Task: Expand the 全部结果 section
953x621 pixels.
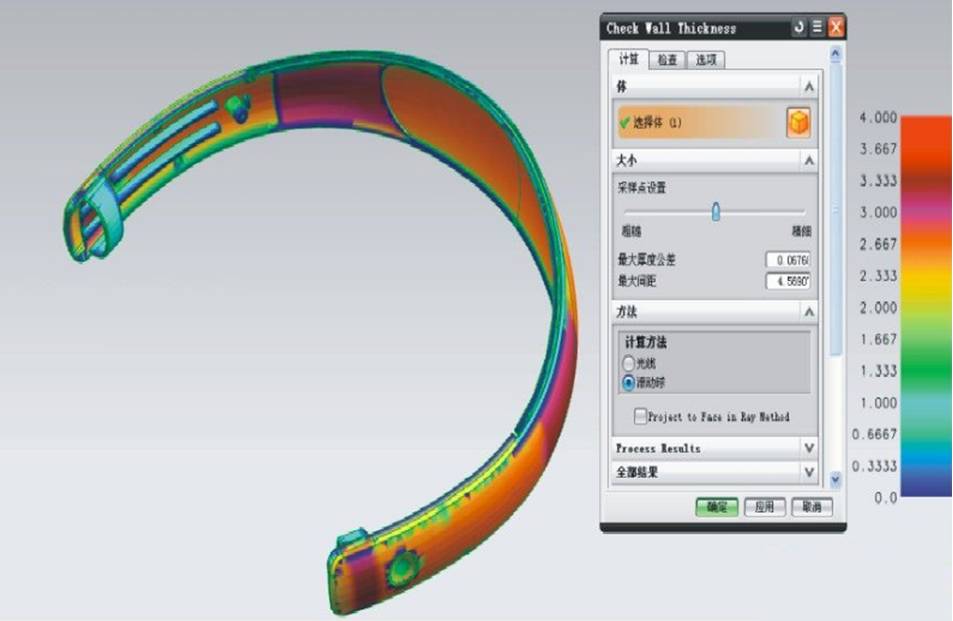Action: [808, 471]
